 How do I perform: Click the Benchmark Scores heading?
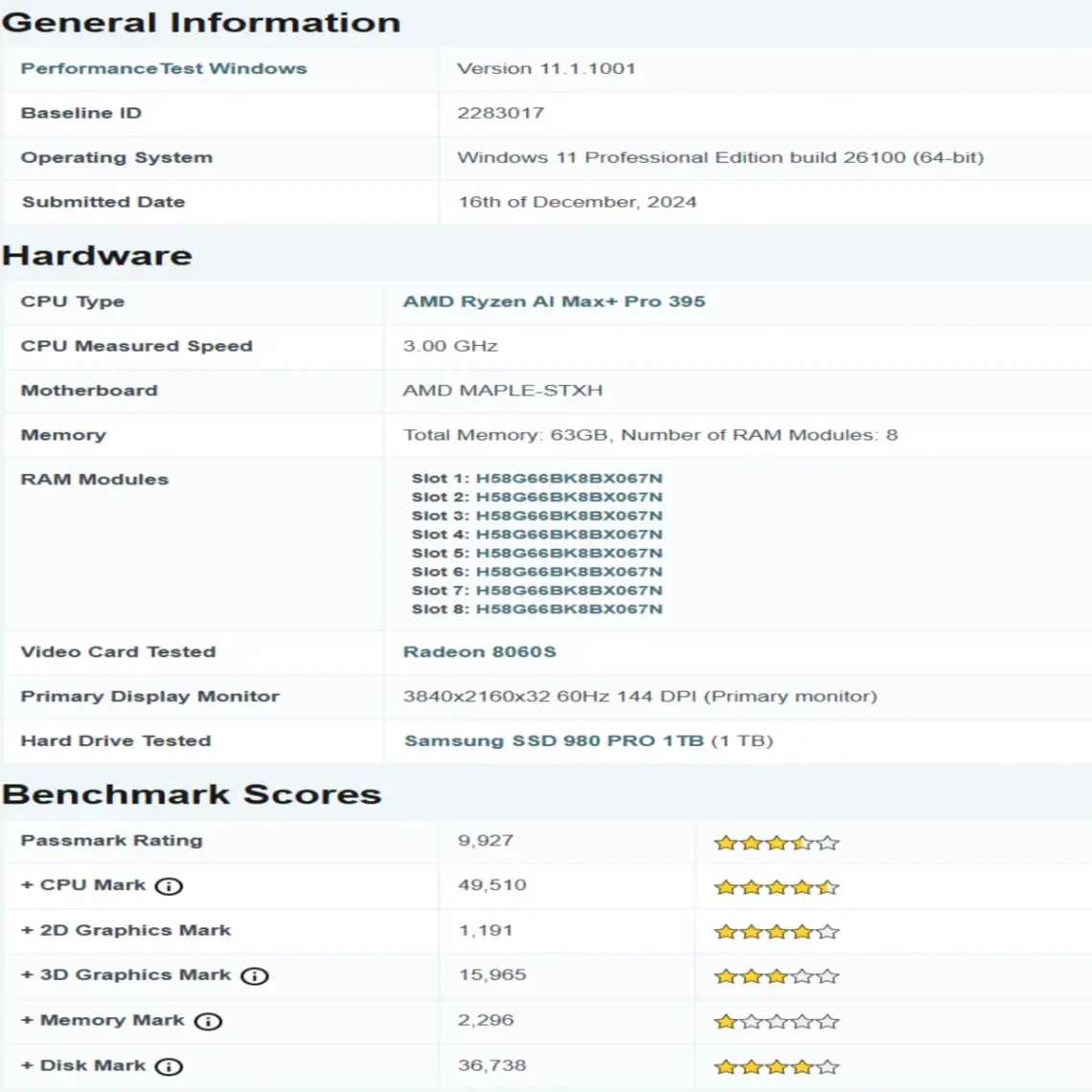tap(192, 795)
